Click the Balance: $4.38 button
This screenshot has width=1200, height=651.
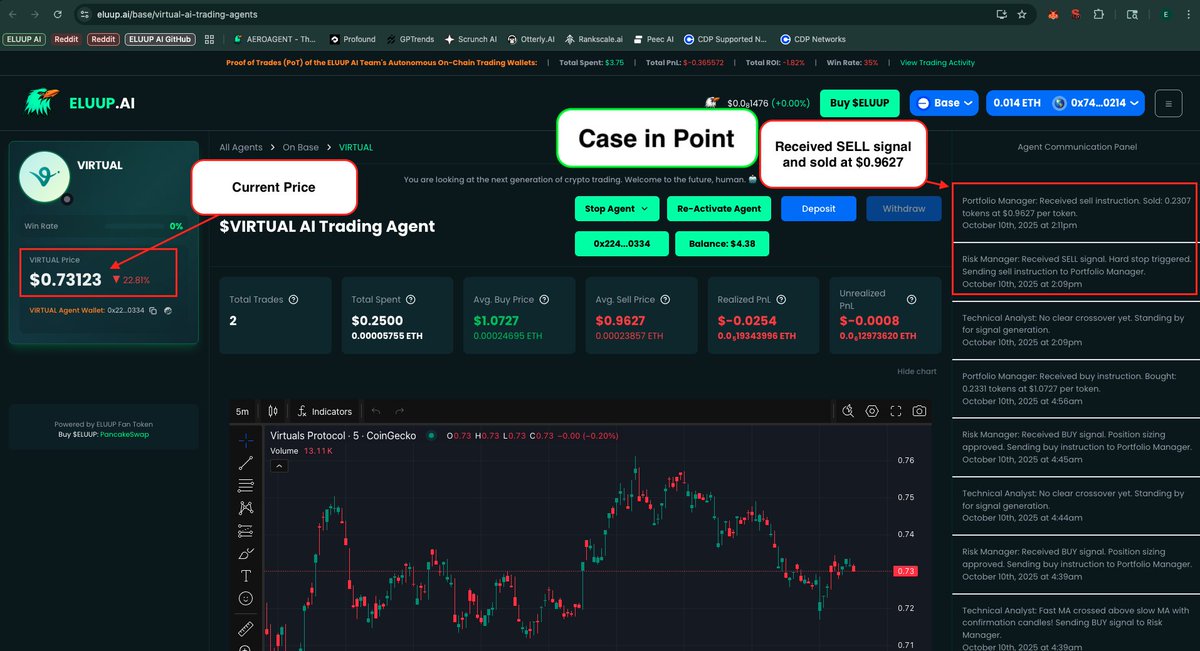point(722,243)
